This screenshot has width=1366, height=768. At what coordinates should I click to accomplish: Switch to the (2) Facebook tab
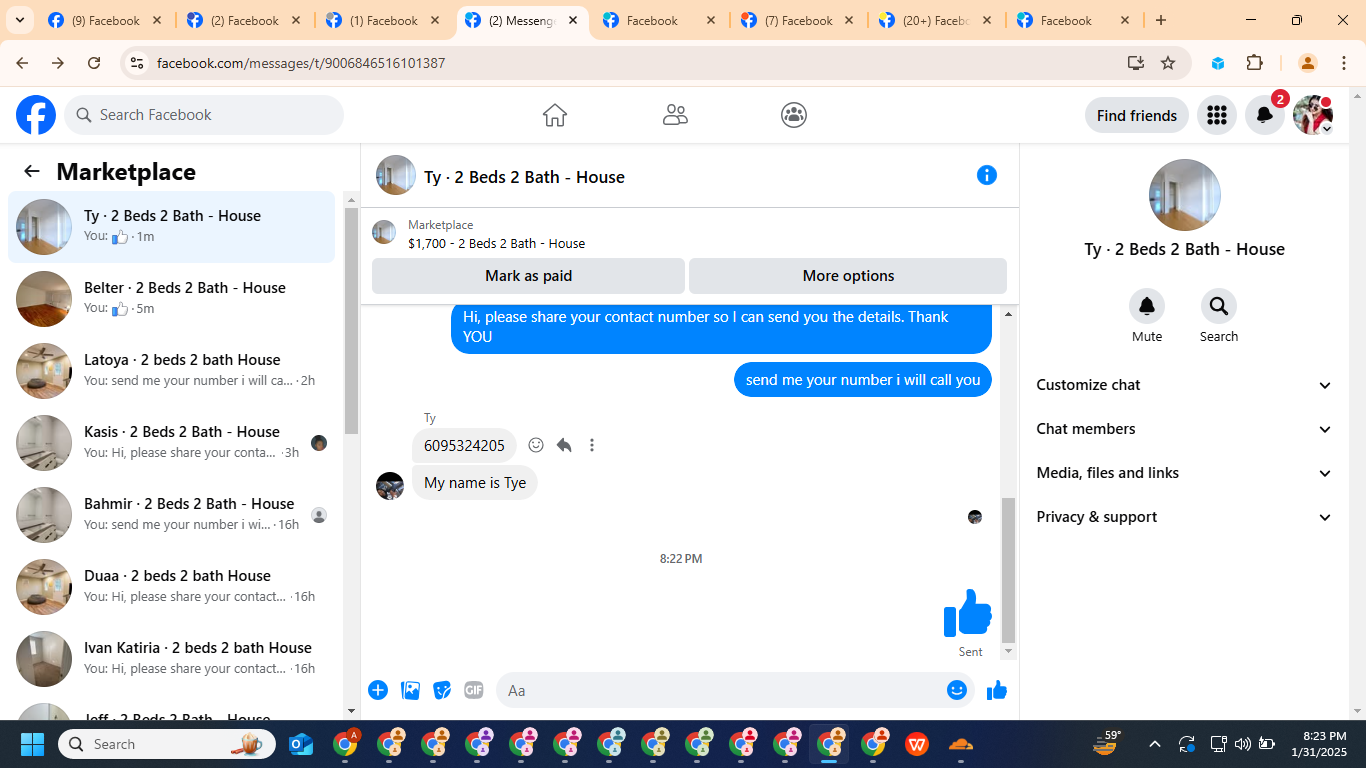click(244, 20)
